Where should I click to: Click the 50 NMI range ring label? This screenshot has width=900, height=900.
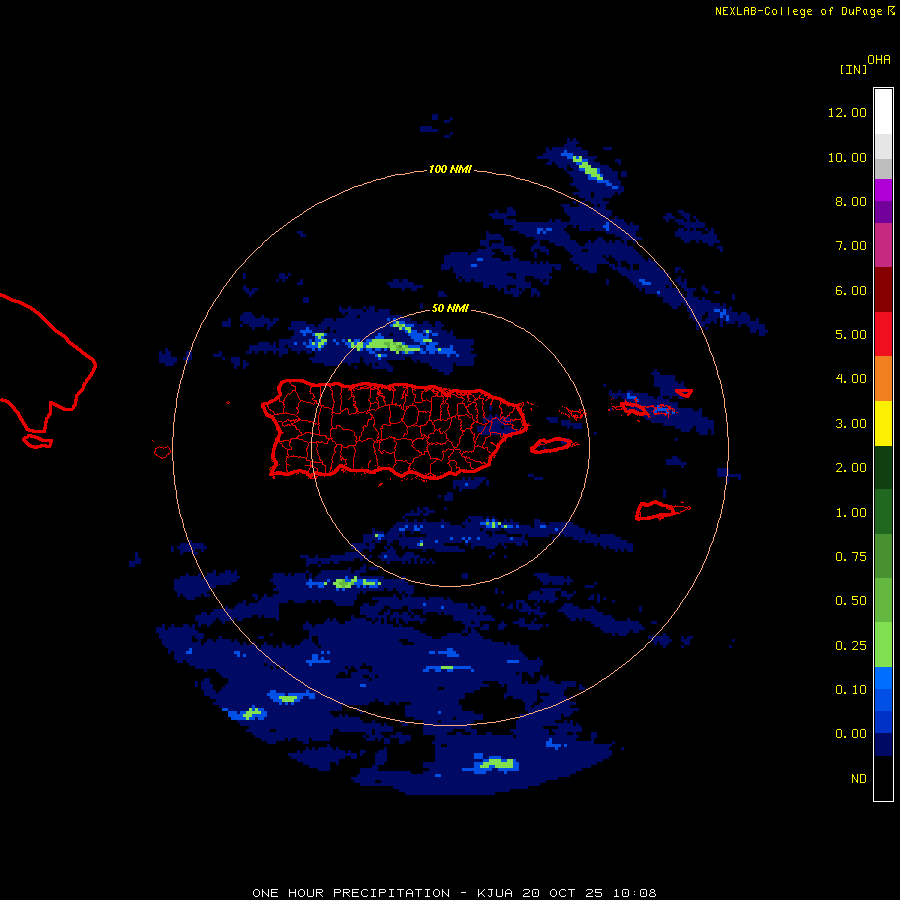pos(450,308)
